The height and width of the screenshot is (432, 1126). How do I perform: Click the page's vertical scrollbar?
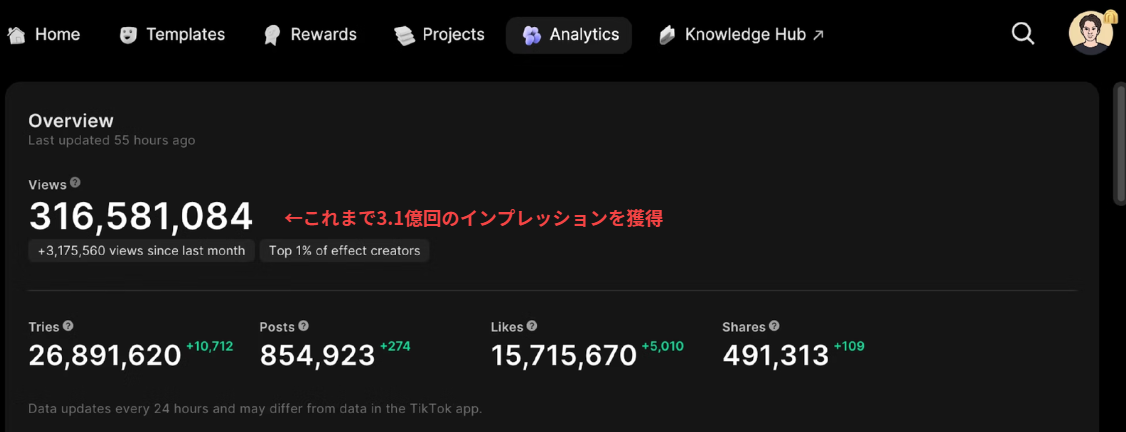coord(1119,144)
